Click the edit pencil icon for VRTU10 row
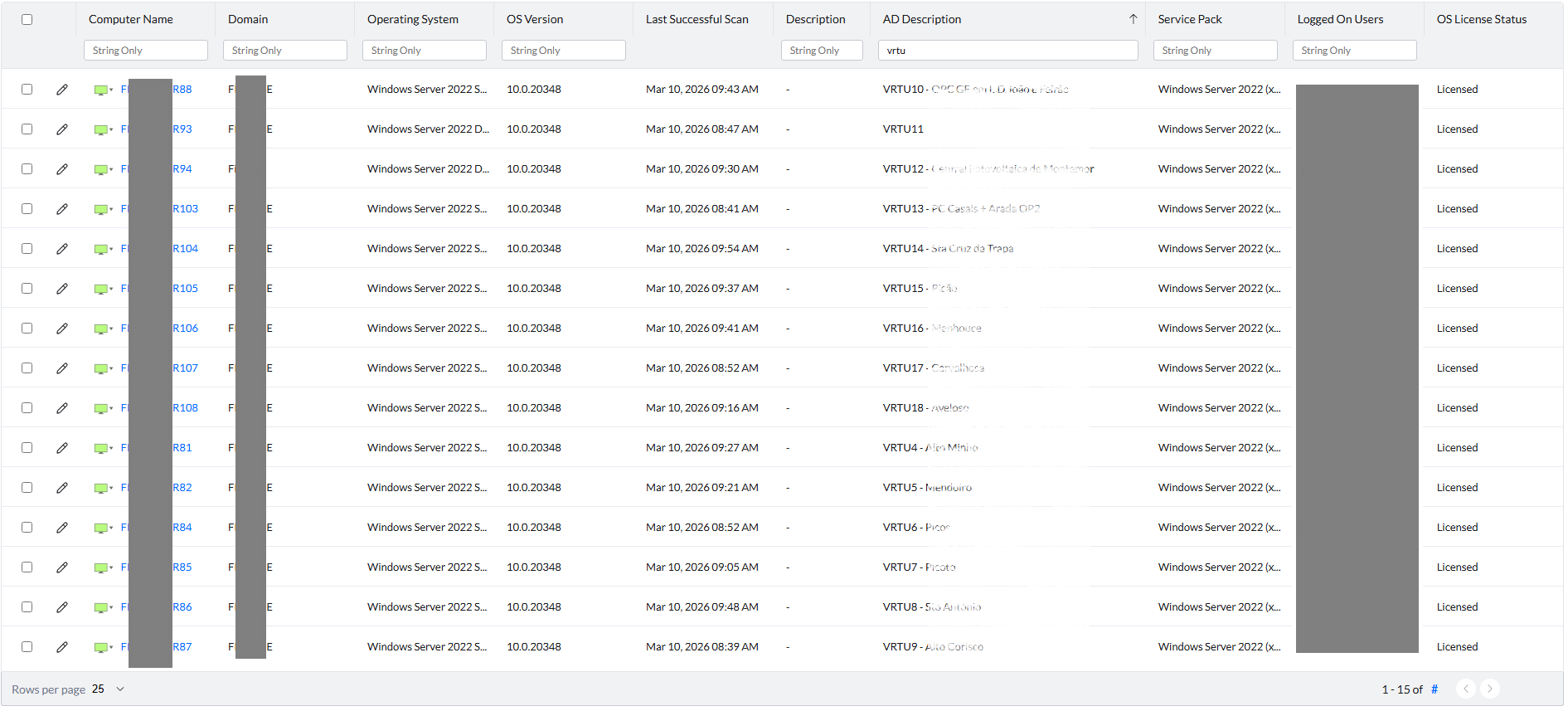1568x711 pixels. coord(62,90)
